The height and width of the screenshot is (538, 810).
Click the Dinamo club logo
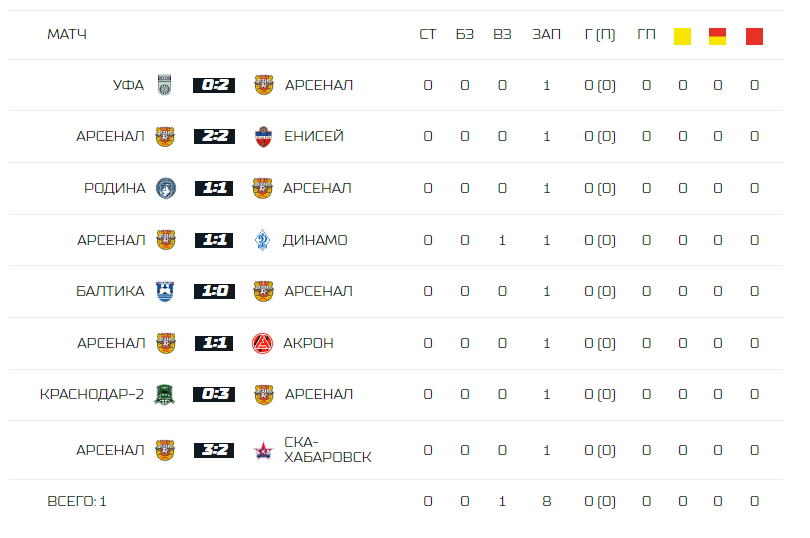[263, 240]
